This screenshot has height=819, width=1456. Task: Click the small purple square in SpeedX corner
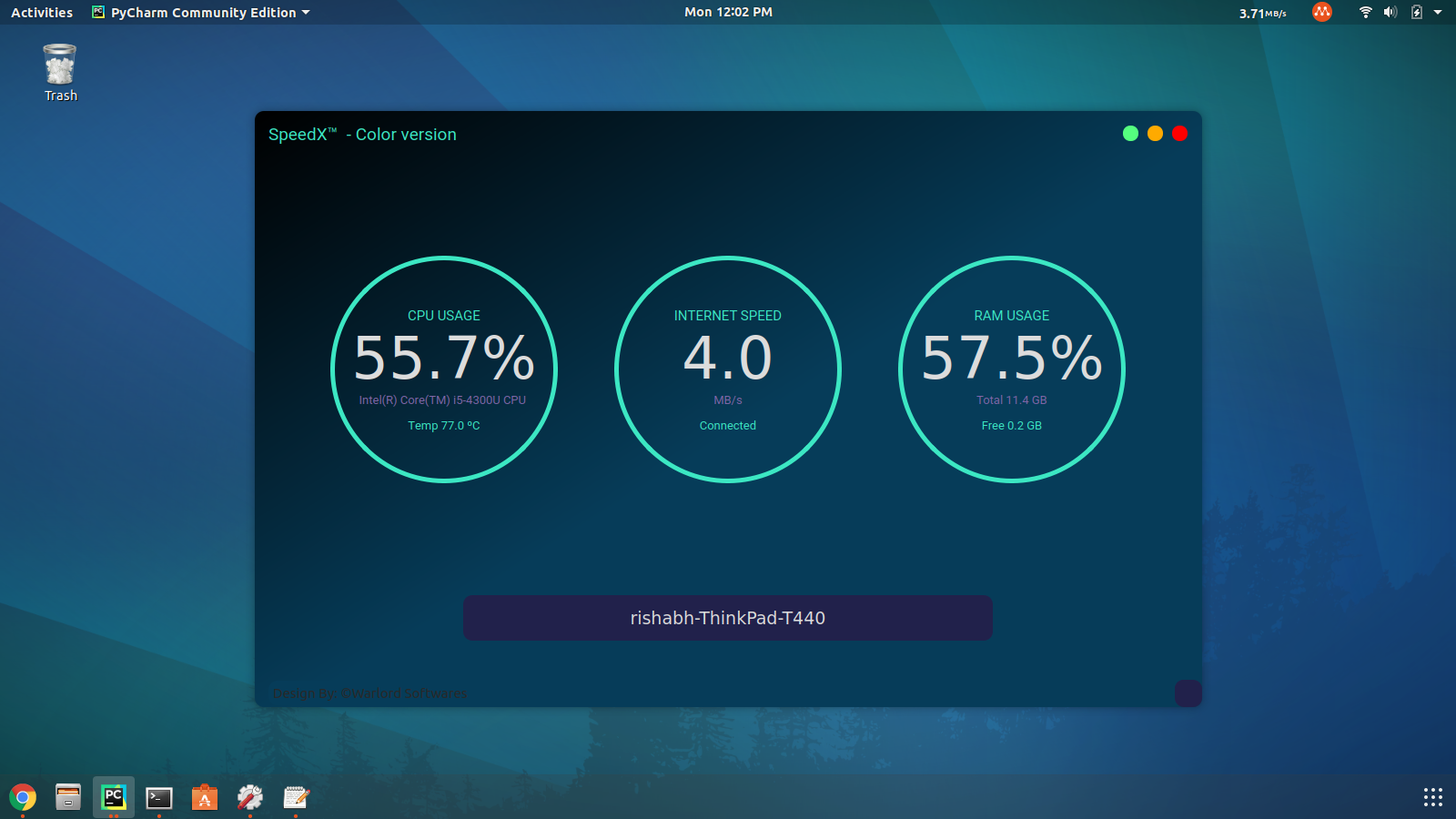tap(1188, 693)
